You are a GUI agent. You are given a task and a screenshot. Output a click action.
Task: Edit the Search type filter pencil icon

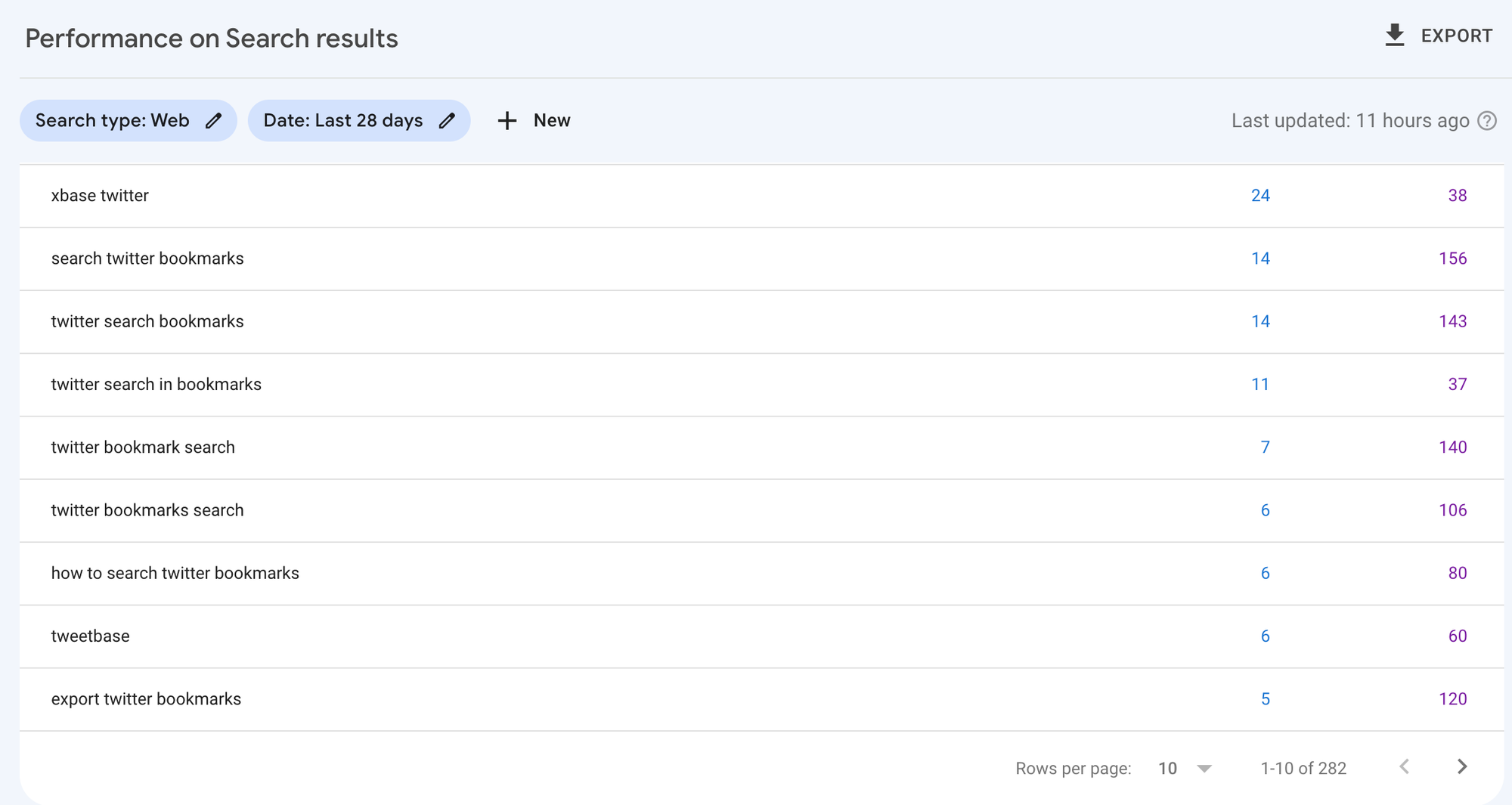click(214, 121)
